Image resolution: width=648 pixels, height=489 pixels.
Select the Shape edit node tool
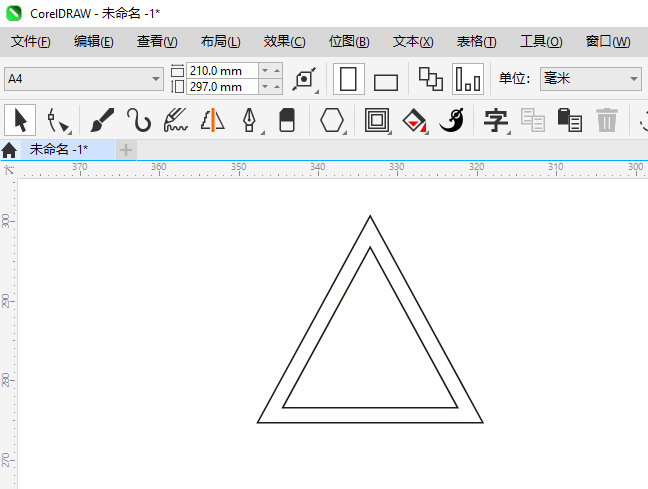[58, 120]
